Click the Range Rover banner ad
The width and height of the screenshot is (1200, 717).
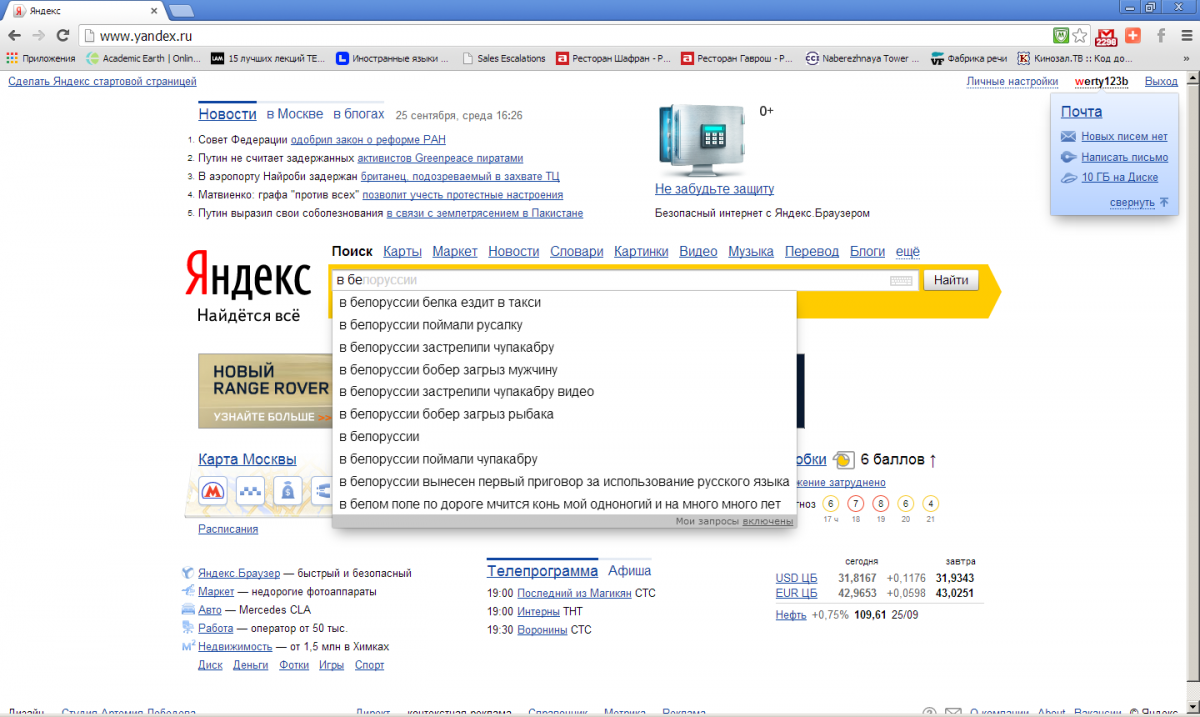[x=265, y=391]
